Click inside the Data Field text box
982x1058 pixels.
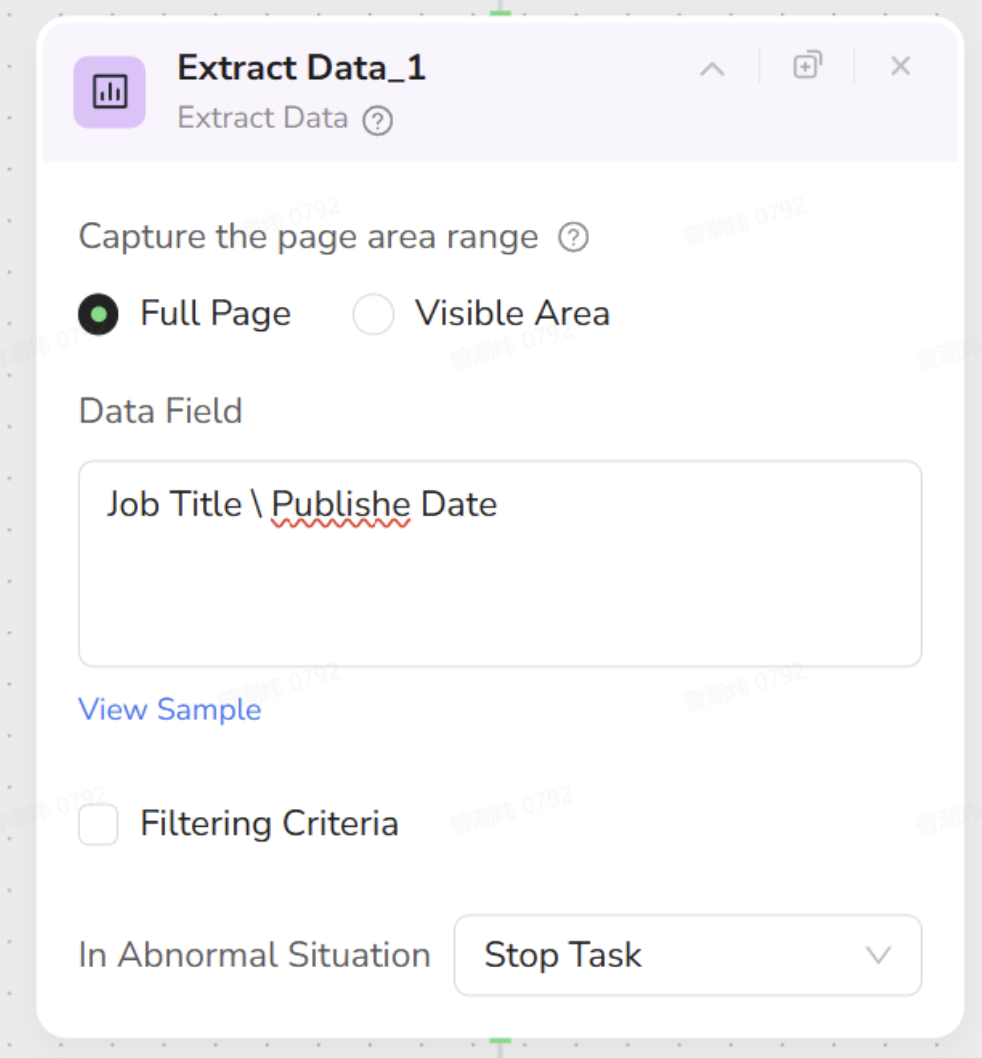click(499, 580)
